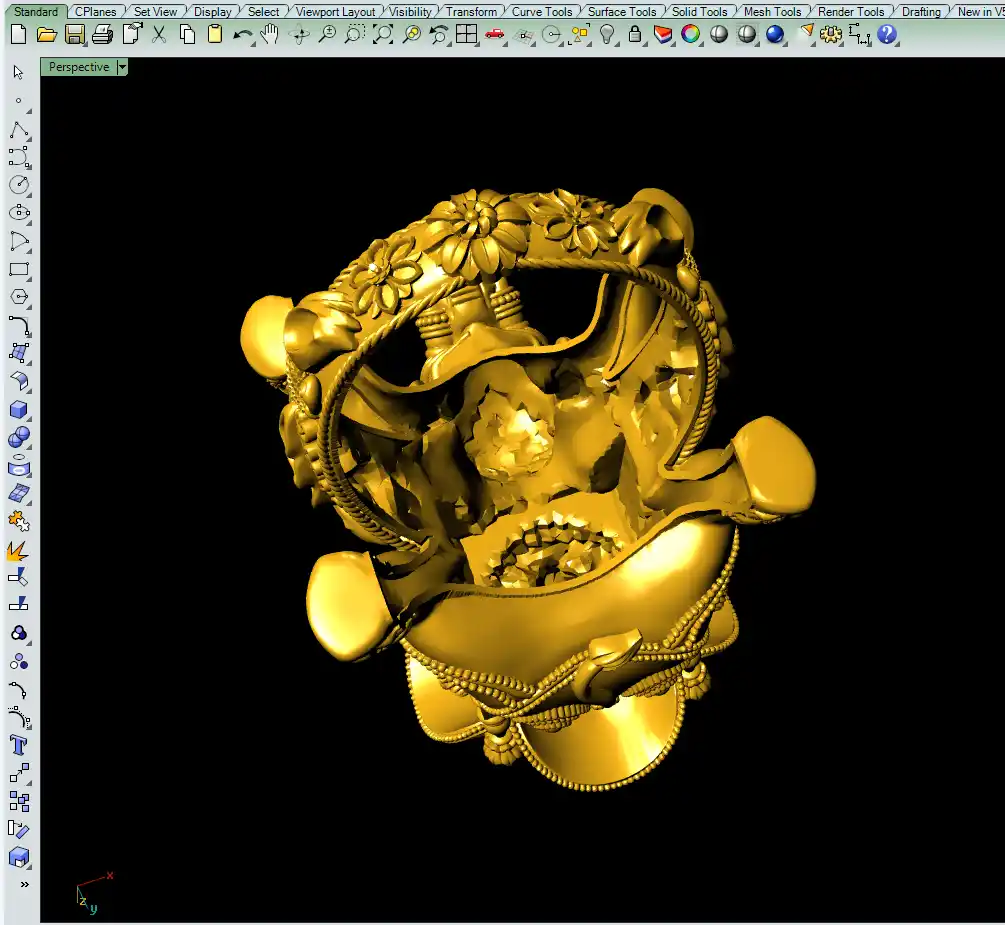Toggle the light bulb hide objects icon

pos(607,34)
